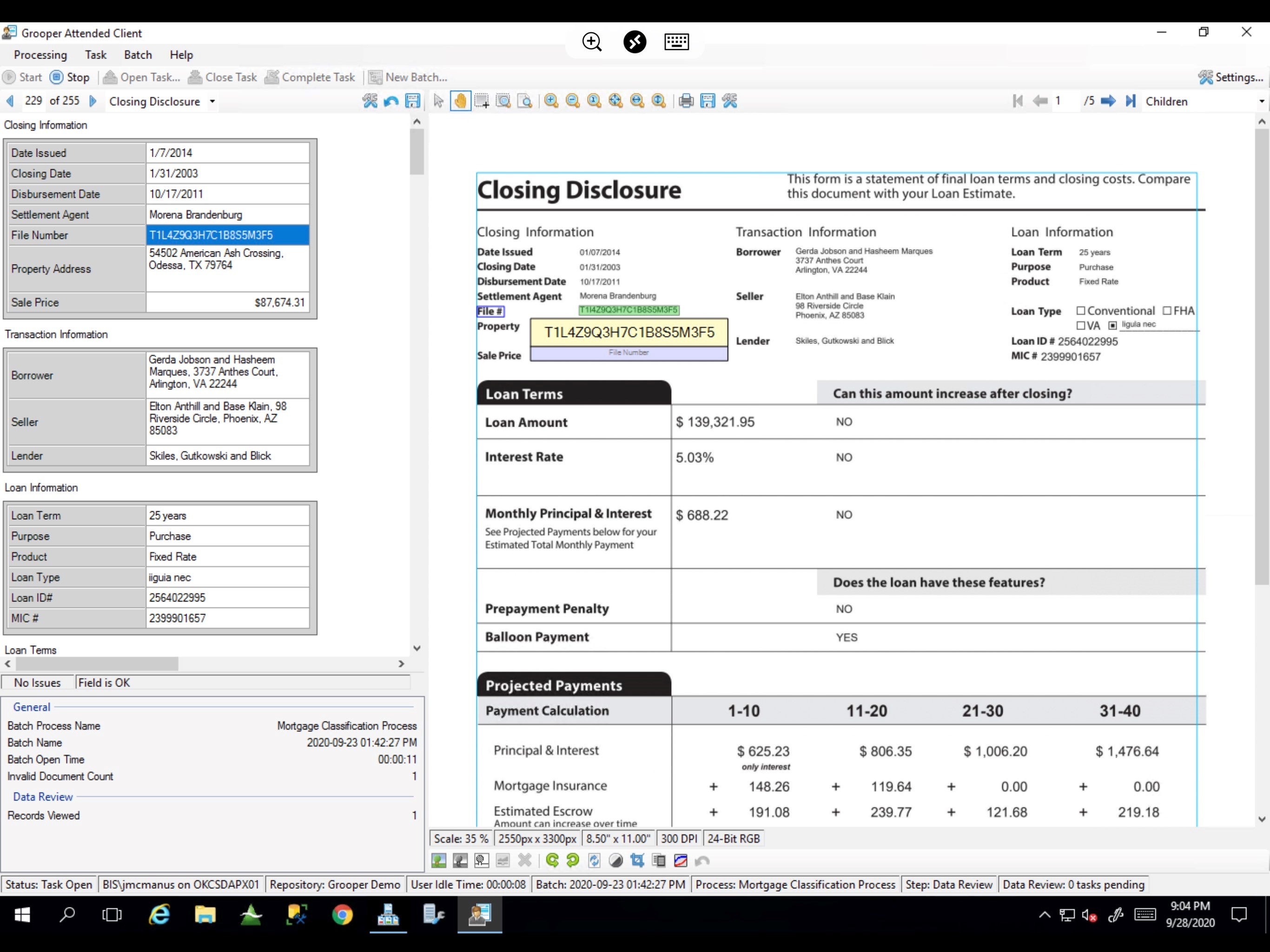1270x952 pixels.
Task: Toggle the VA loan type checkbox
Action: point(1080,325)
